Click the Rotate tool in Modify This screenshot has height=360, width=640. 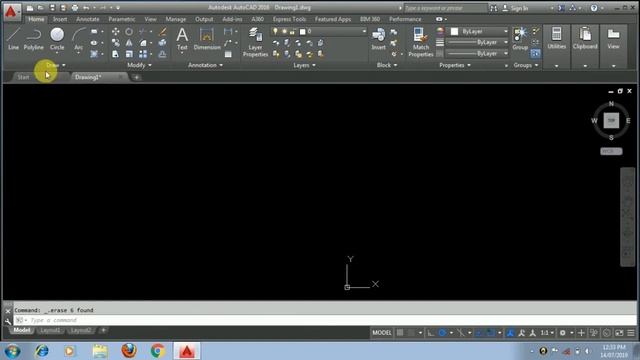[129, 31]
